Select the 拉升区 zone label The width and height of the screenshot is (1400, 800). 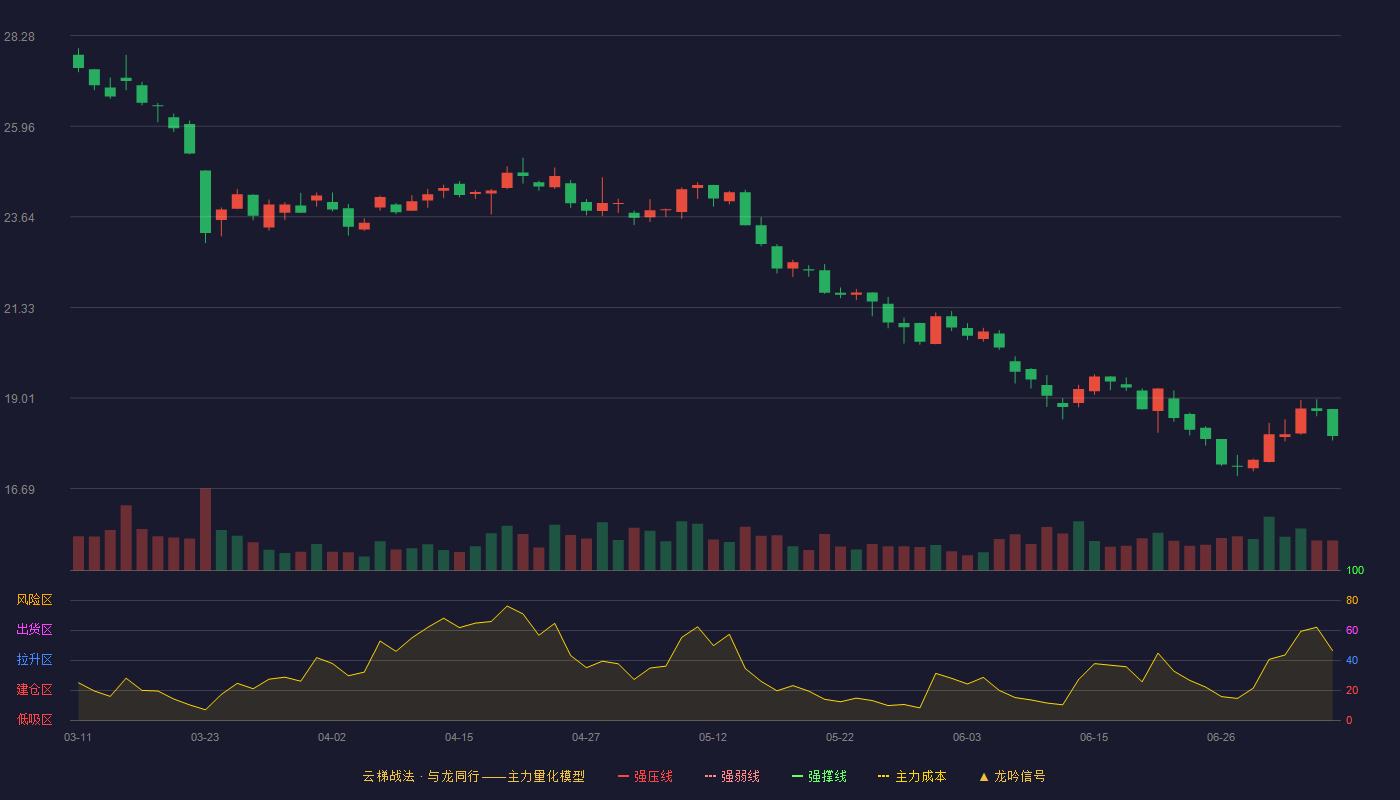click(34, 660)
